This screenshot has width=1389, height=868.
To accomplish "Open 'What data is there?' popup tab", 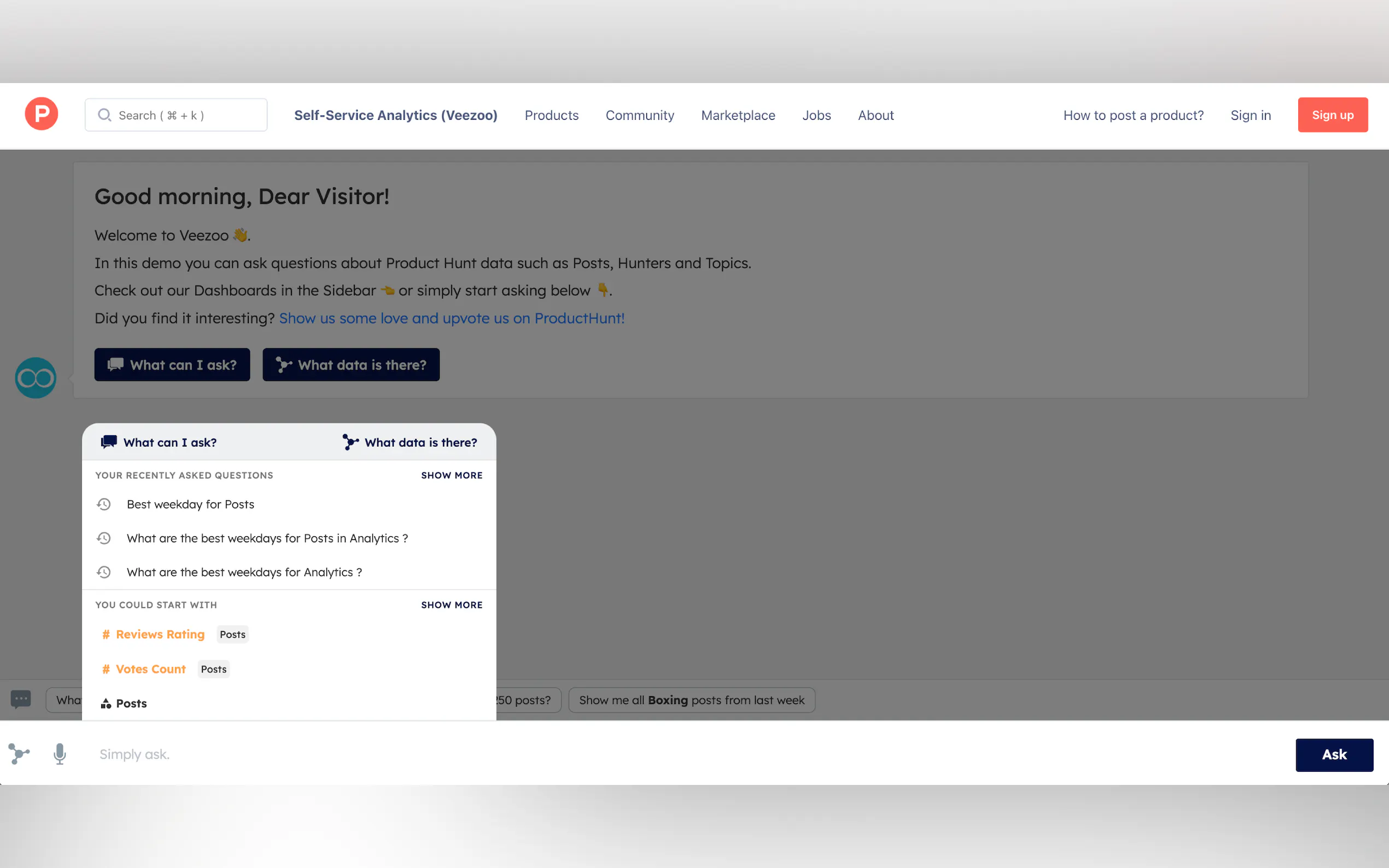I will click(410, 442).
